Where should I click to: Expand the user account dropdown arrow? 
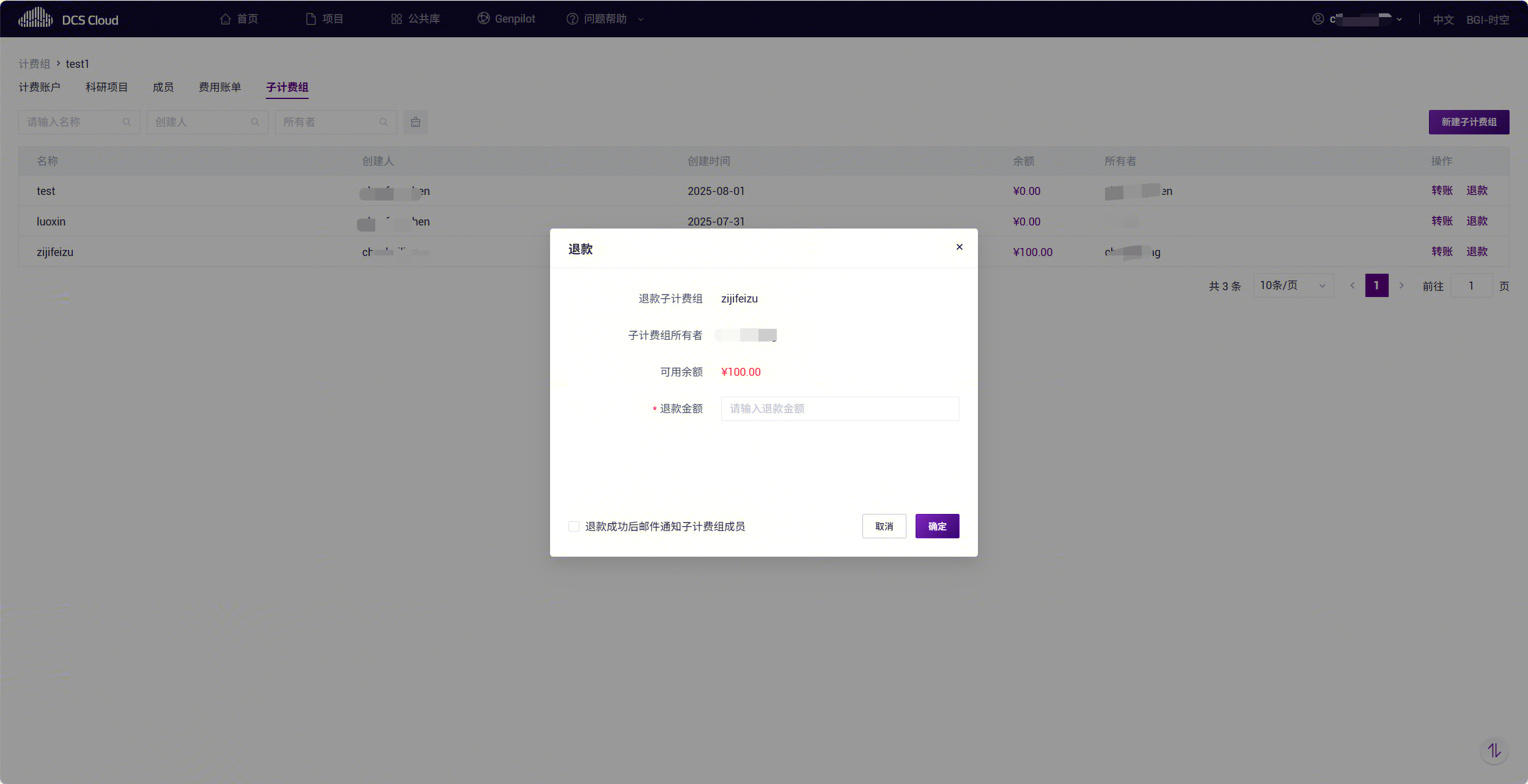coord(1400,20)
